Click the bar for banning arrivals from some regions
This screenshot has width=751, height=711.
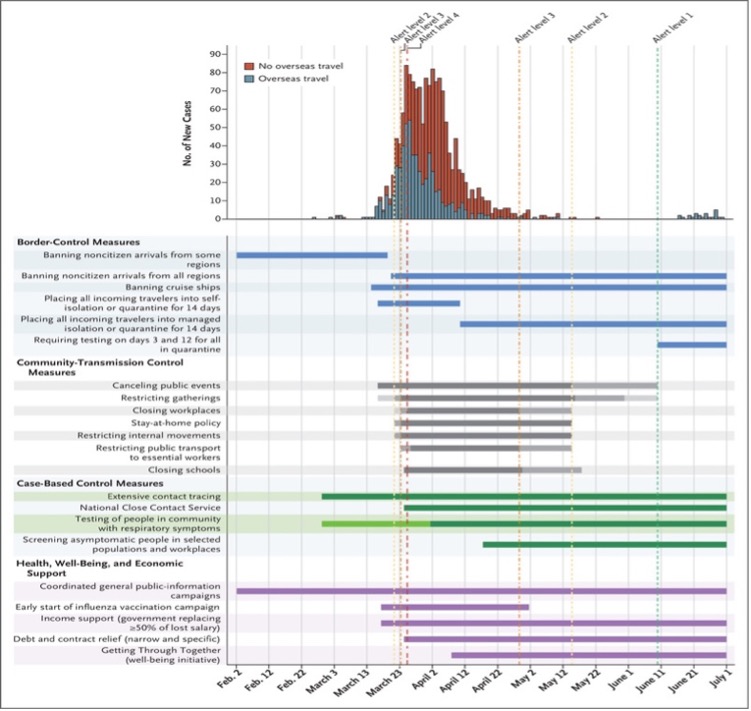pyautogui.click(x=312, y=255)
